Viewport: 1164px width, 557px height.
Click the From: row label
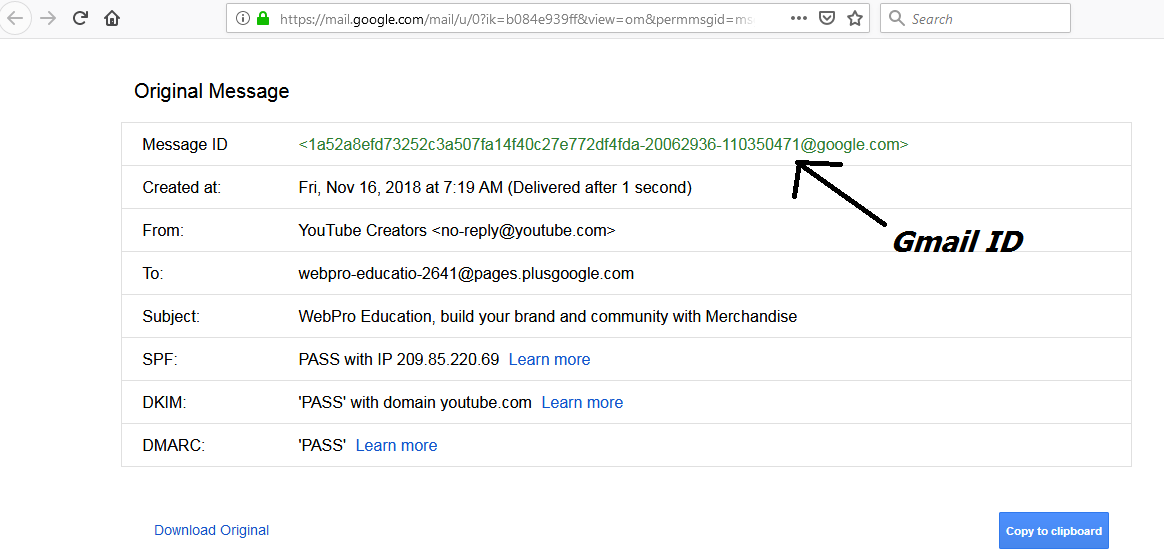click(x=163, y=231)
